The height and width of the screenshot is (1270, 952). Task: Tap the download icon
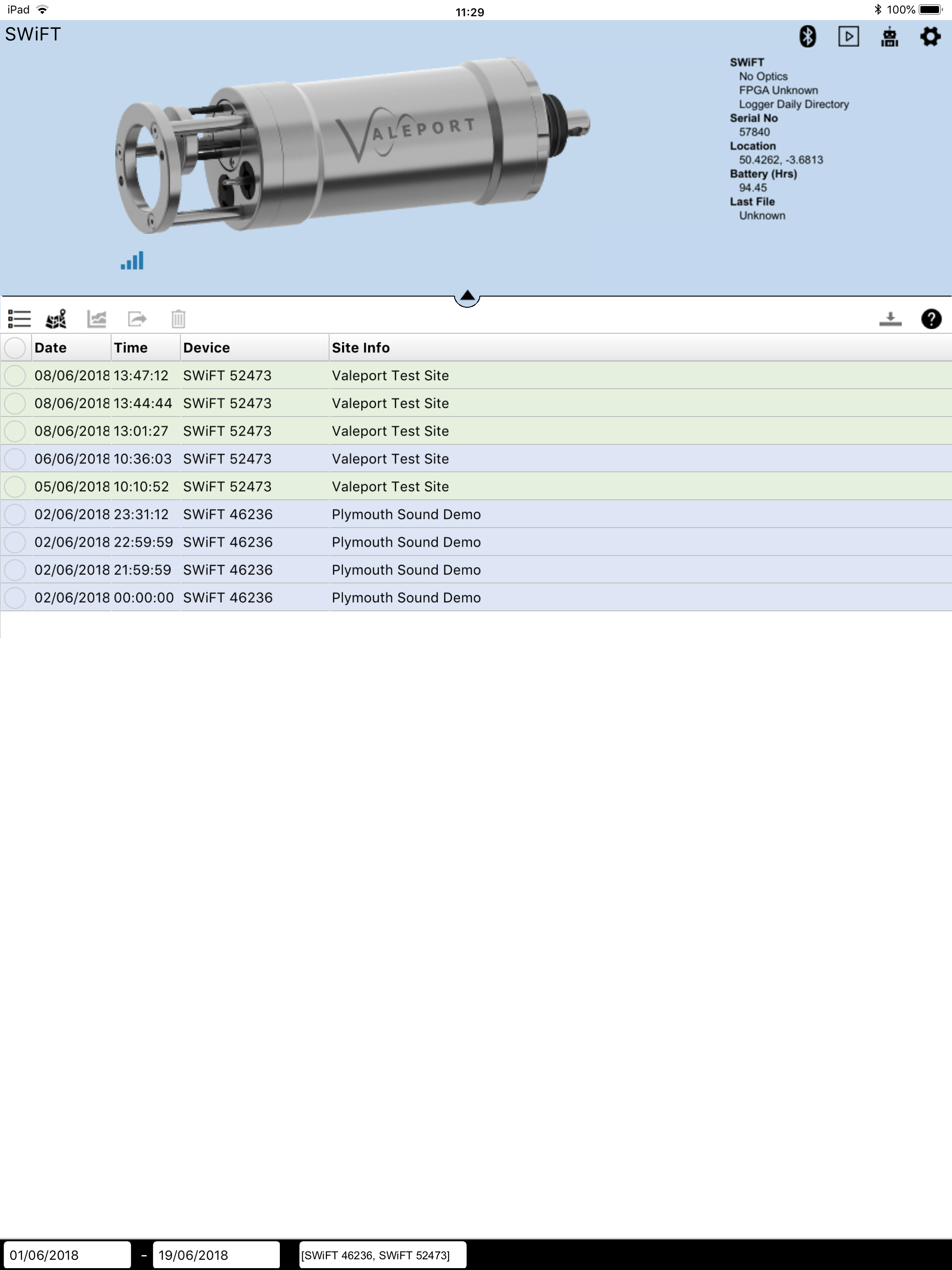point(890,318)
